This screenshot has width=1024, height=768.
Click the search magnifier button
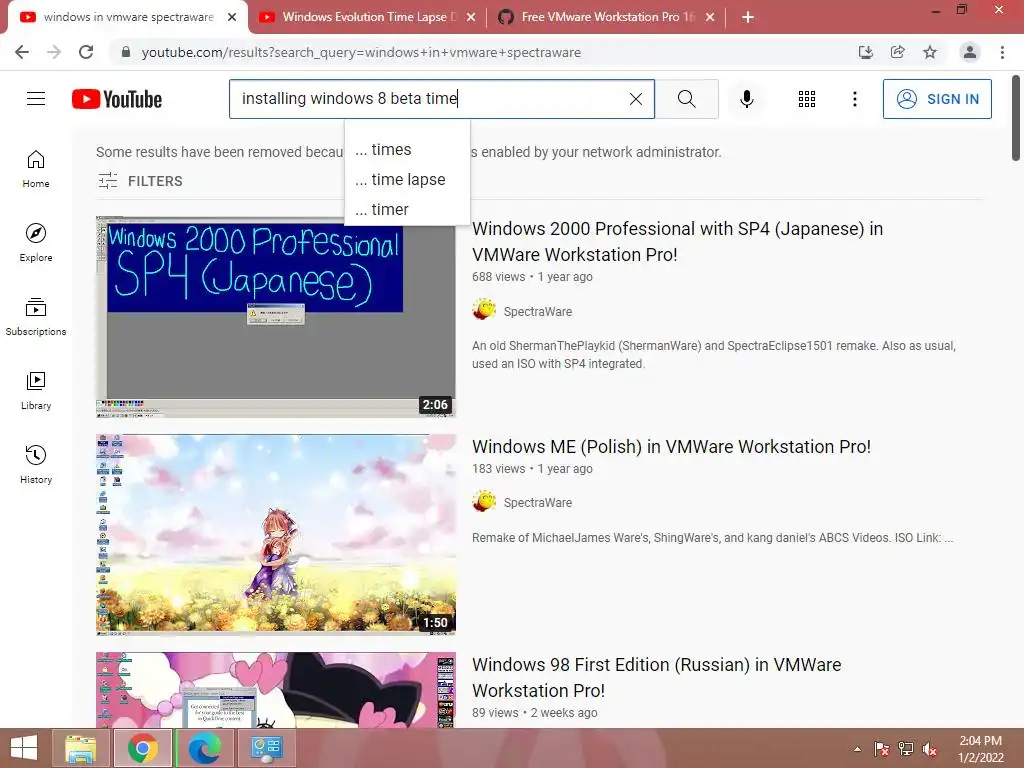tap(686, 99)
